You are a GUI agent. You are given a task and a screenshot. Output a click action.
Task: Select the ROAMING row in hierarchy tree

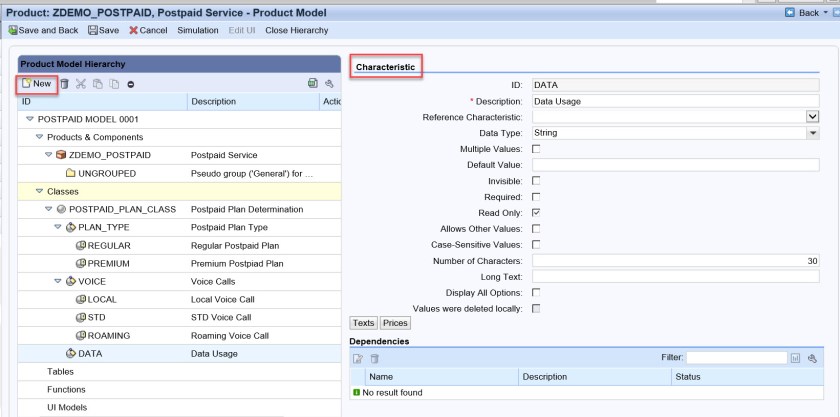pyautogui.click(x=110, y=336)
